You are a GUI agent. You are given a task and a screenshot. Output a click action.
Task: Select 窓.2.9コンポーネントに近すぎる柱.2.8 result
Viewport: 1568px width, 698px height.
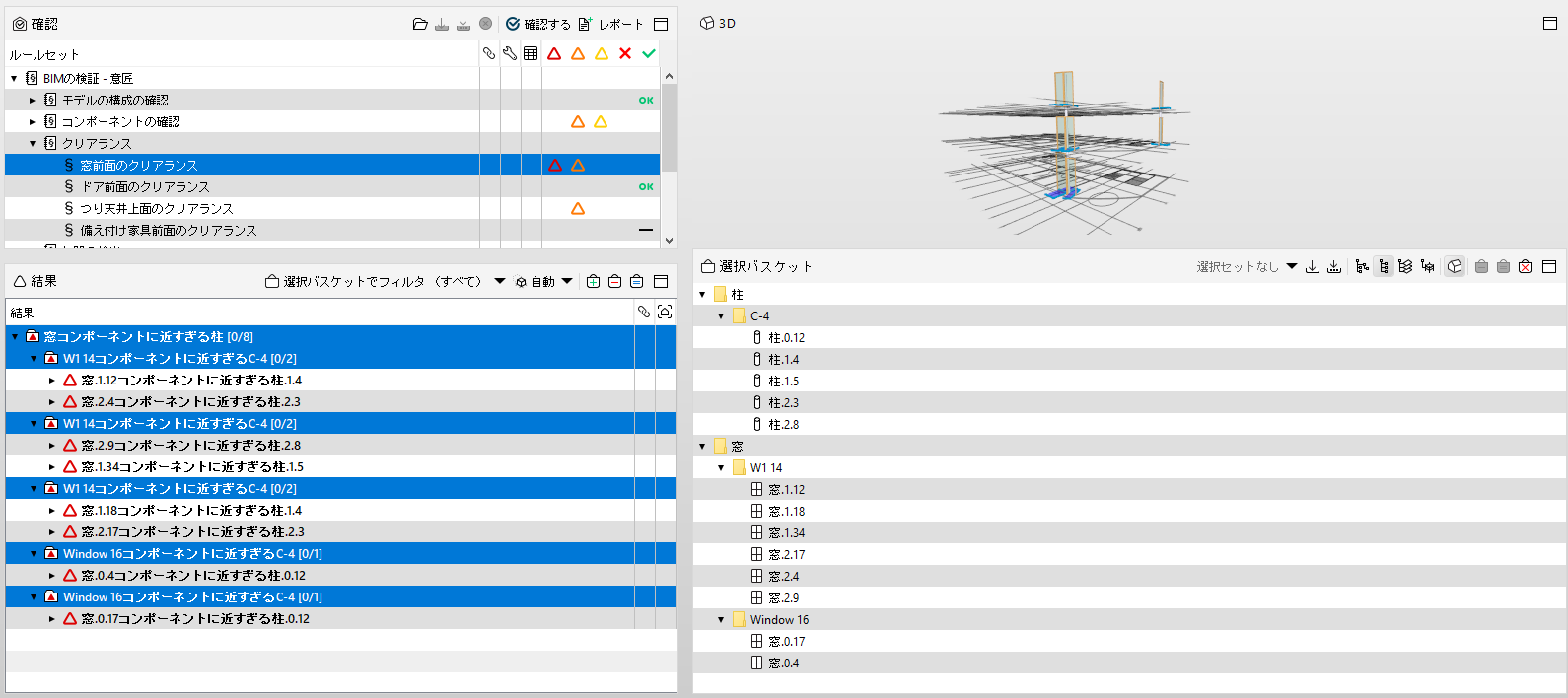point(340,445)
